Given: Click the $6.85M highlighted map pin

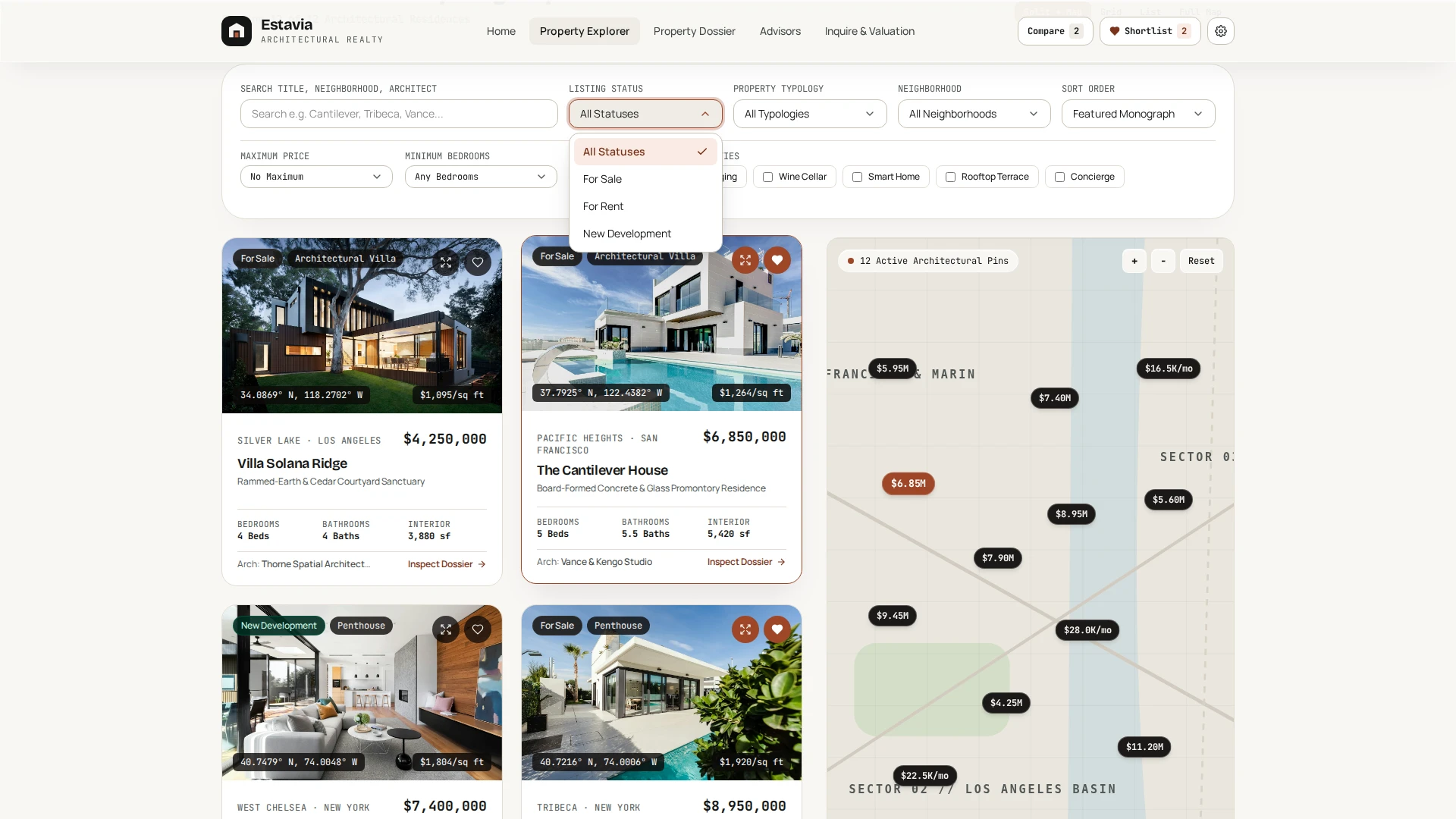Looking at the screenshot, I should pos(908,483).
